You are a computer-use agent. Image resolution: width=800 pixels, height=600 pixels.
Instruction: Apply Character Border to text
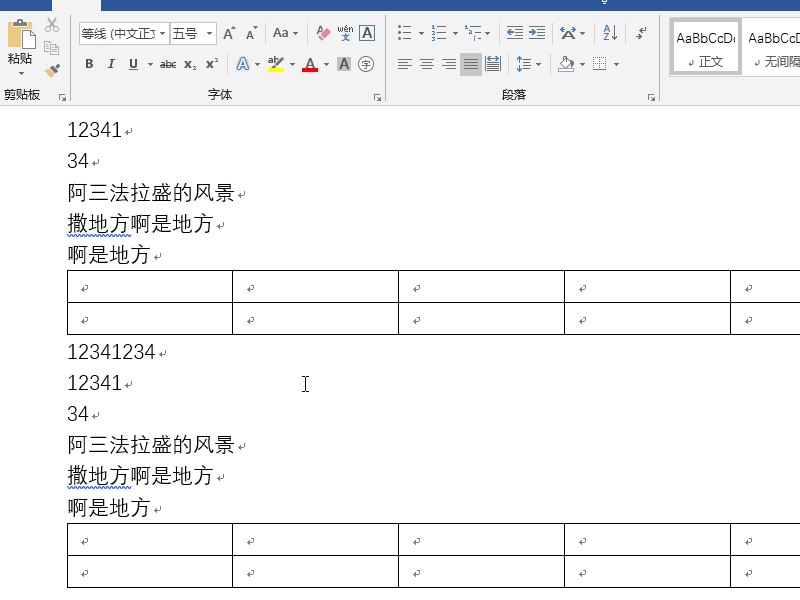pos(367,34)
